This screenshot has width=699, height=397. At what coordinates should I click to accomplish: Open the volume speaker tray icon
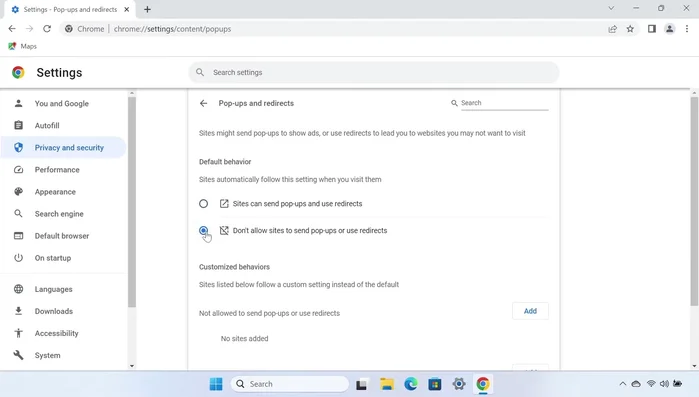tap(664, 384)
